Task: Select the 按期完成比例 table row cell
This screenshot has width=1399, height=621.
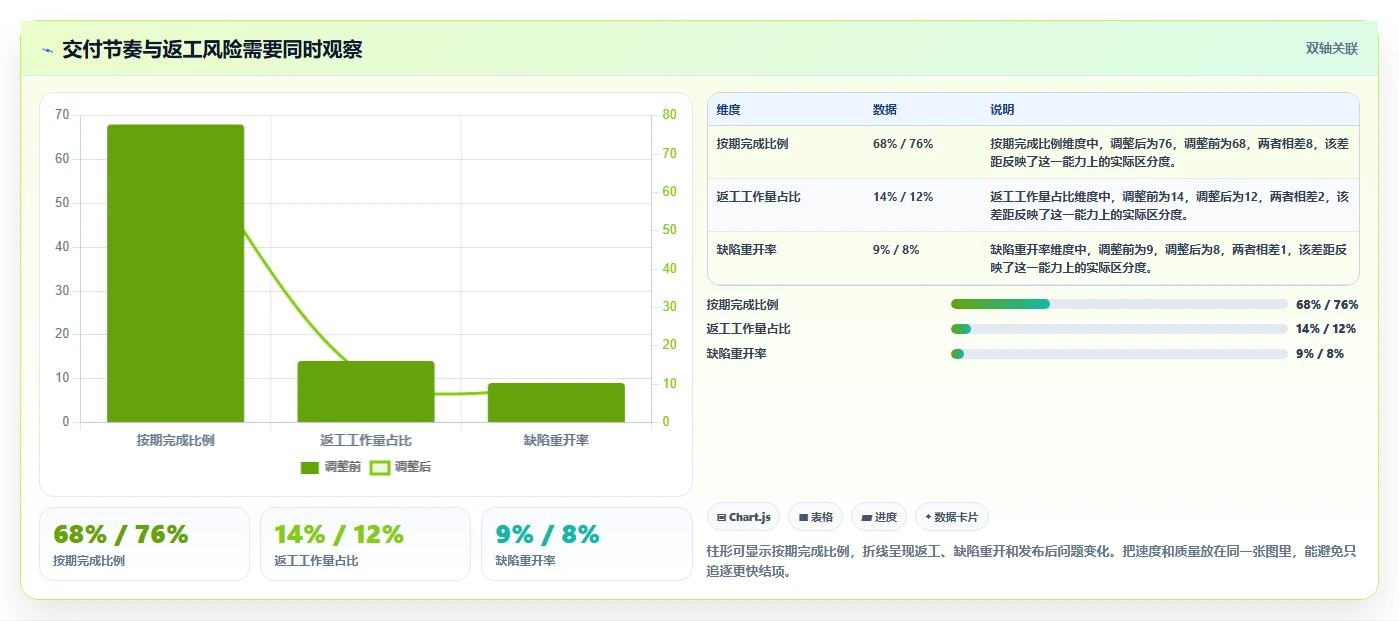Action: click(x=752, y=144)
